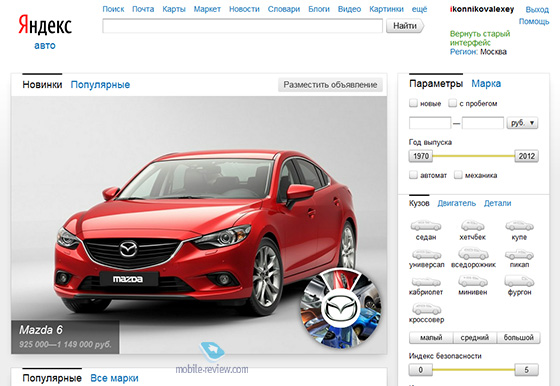Select the кроссовер body icon
The image size is (560, 386).
tap(426, 309)
